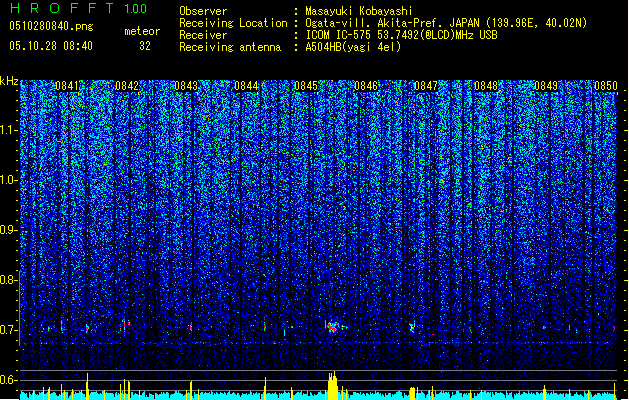Click the 0845 time marker
Viewport: 629px width, 400px height.
tap(306, 86)
